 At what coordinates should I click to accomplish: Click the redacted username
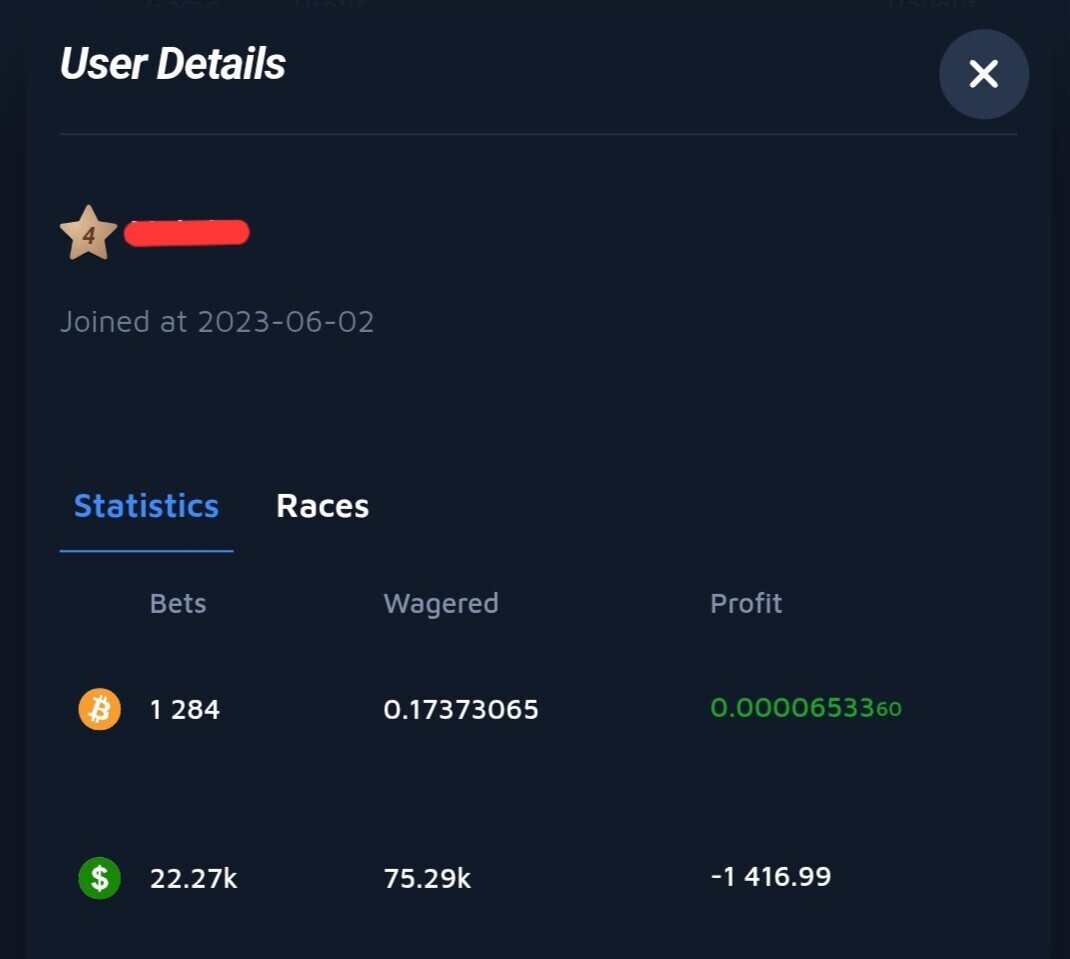pos(186,232)
